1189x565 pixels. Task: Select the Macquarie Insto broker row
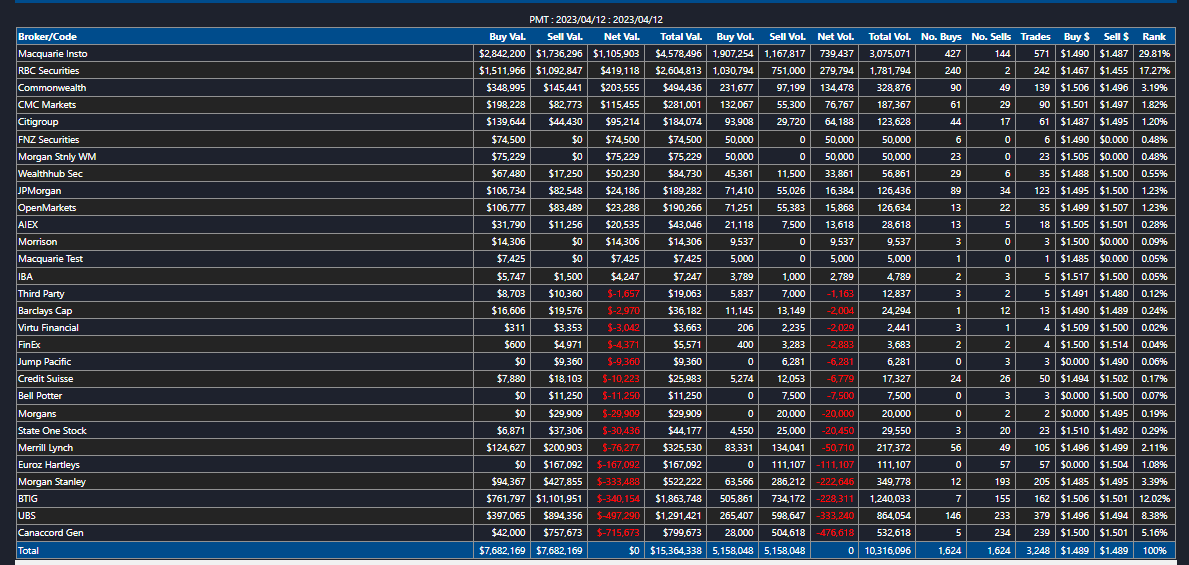(596, 54)
